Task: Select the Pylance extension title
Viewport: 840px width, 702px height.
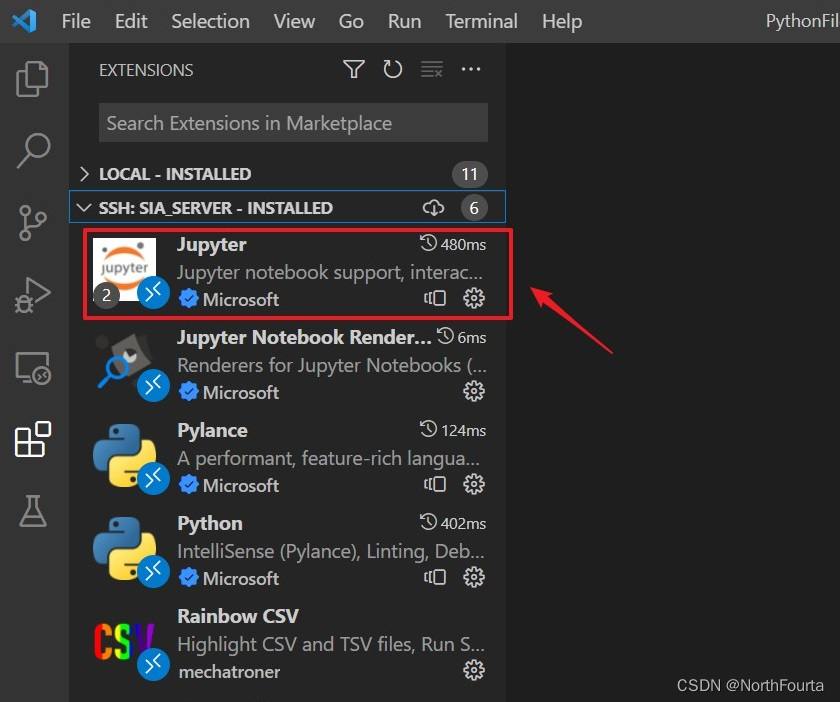Action: click(212, 430)
